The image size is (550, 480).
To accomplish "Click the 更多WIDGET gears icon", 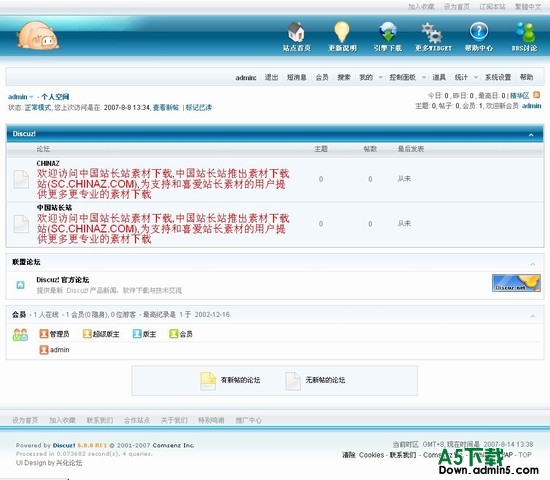I will tap(432, 33).
